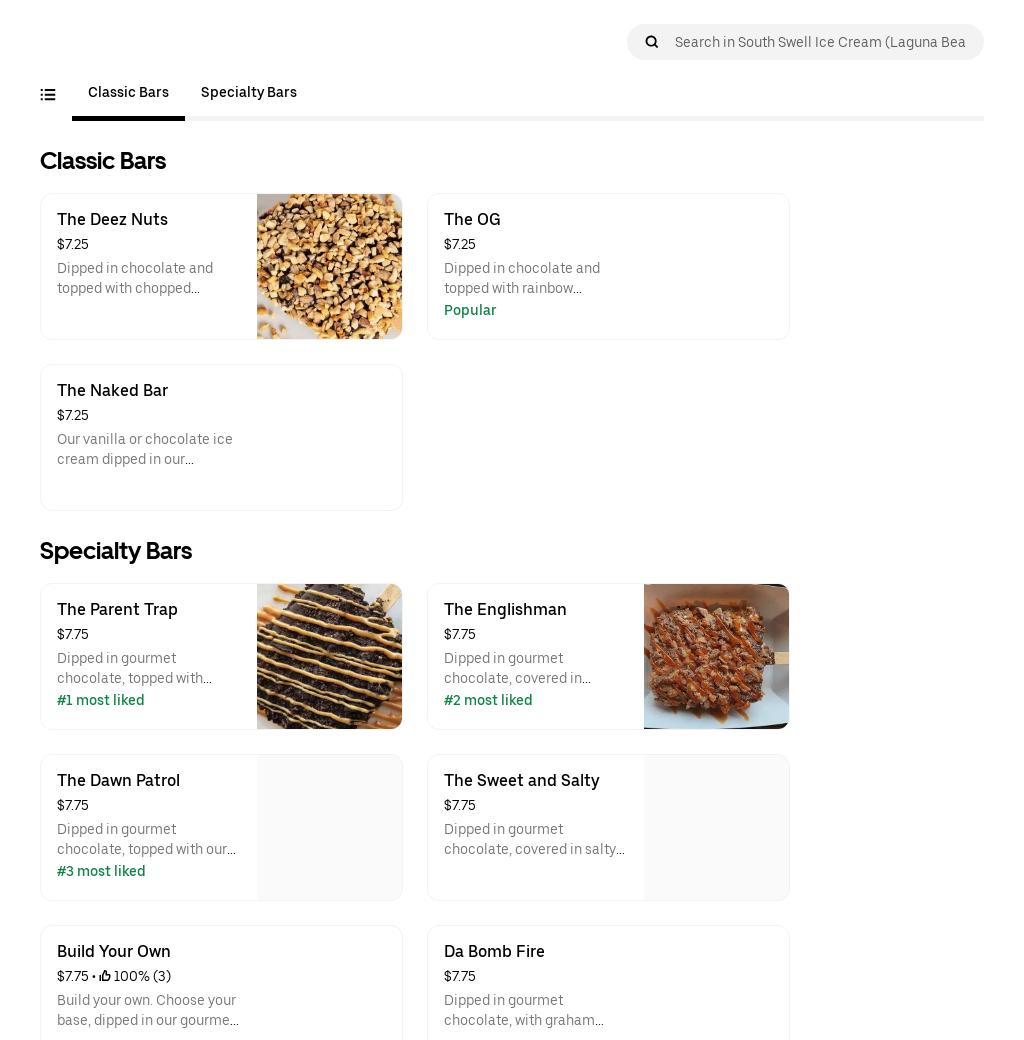Select The OG bar item
1024x1040 pixels.
(608, 266)
